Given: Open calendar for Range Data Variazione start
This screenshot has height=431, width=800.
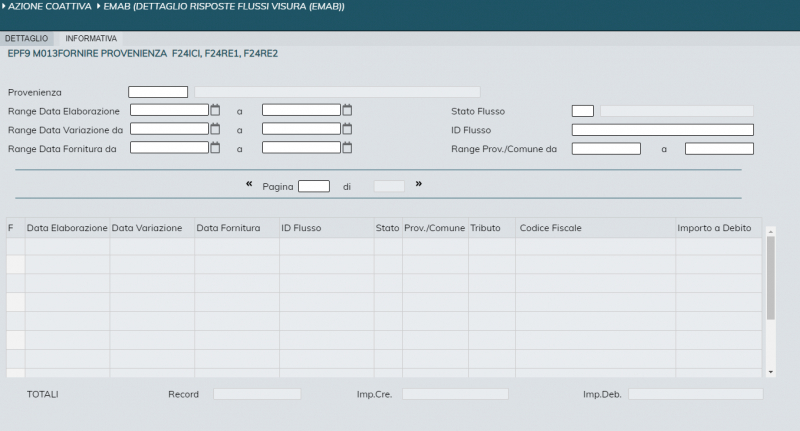Looking at the screenshot, I should tap(215, 129).
